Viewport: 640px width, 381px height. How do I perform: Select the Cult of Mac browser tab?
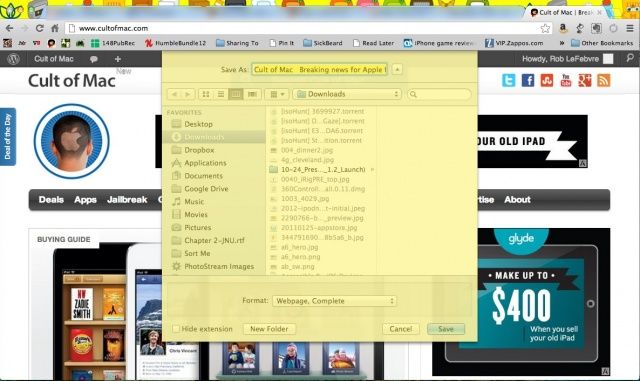pyautogui.click(x=566, y=13)
